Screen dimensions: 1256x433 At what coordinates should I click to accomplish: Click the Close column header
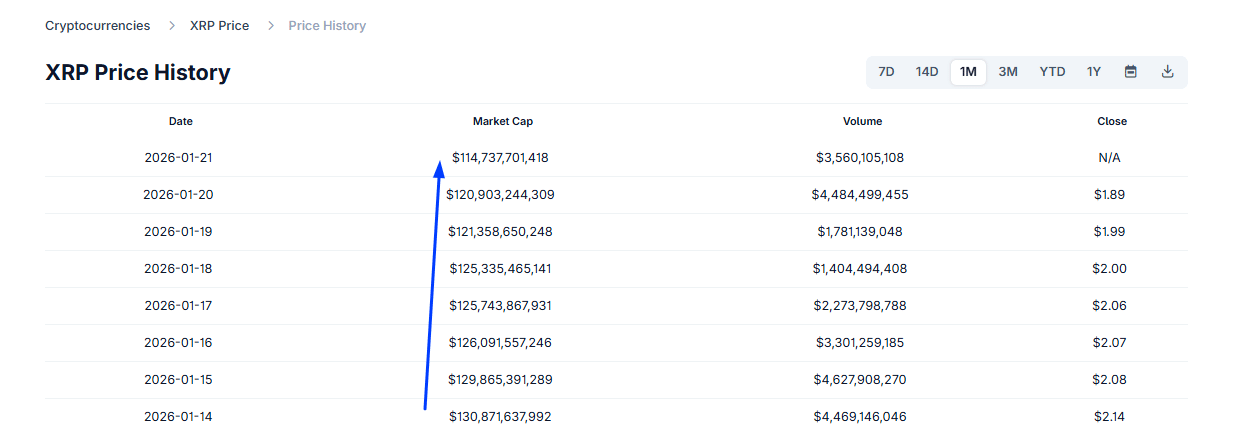click(x=1112, y=121)
